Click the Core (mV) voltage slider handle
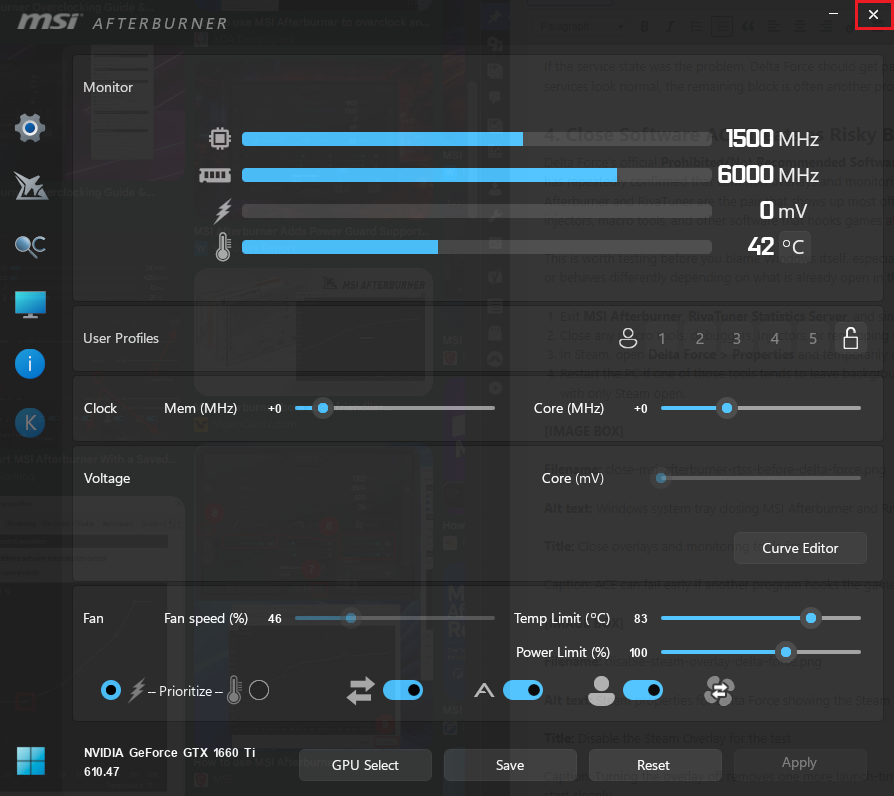The height and width of the screenshot is (796, 894). pos(661,478)
